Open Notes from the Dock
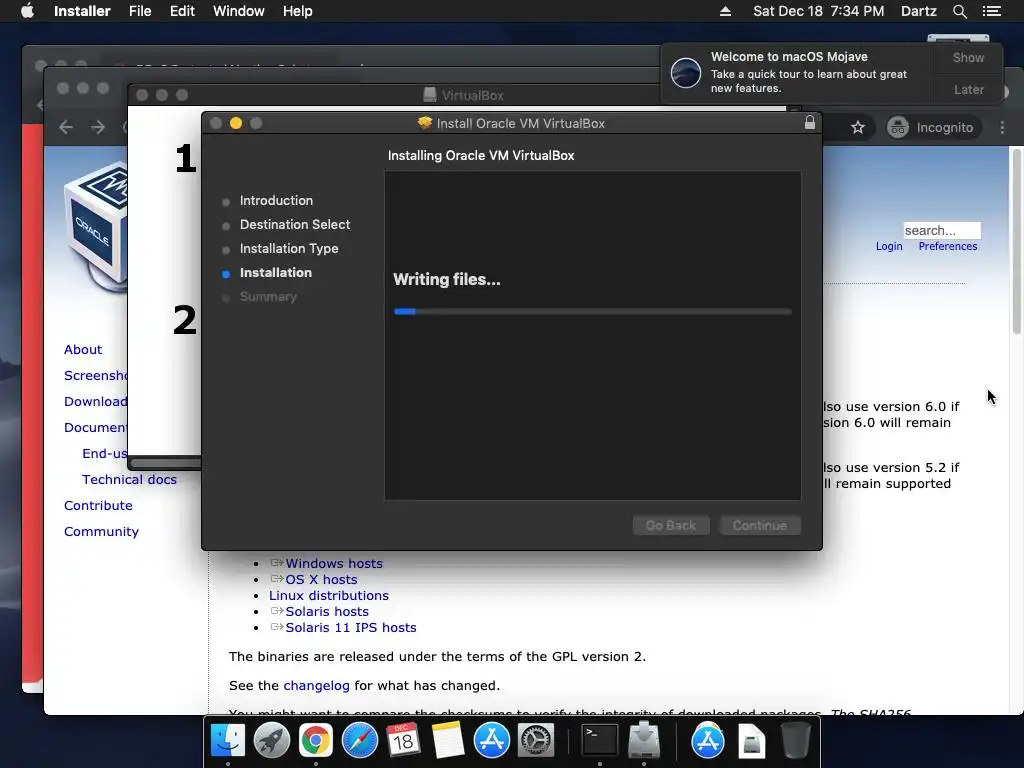The width and height of the screenshot is (1024, 768). [x=447, y=741]
